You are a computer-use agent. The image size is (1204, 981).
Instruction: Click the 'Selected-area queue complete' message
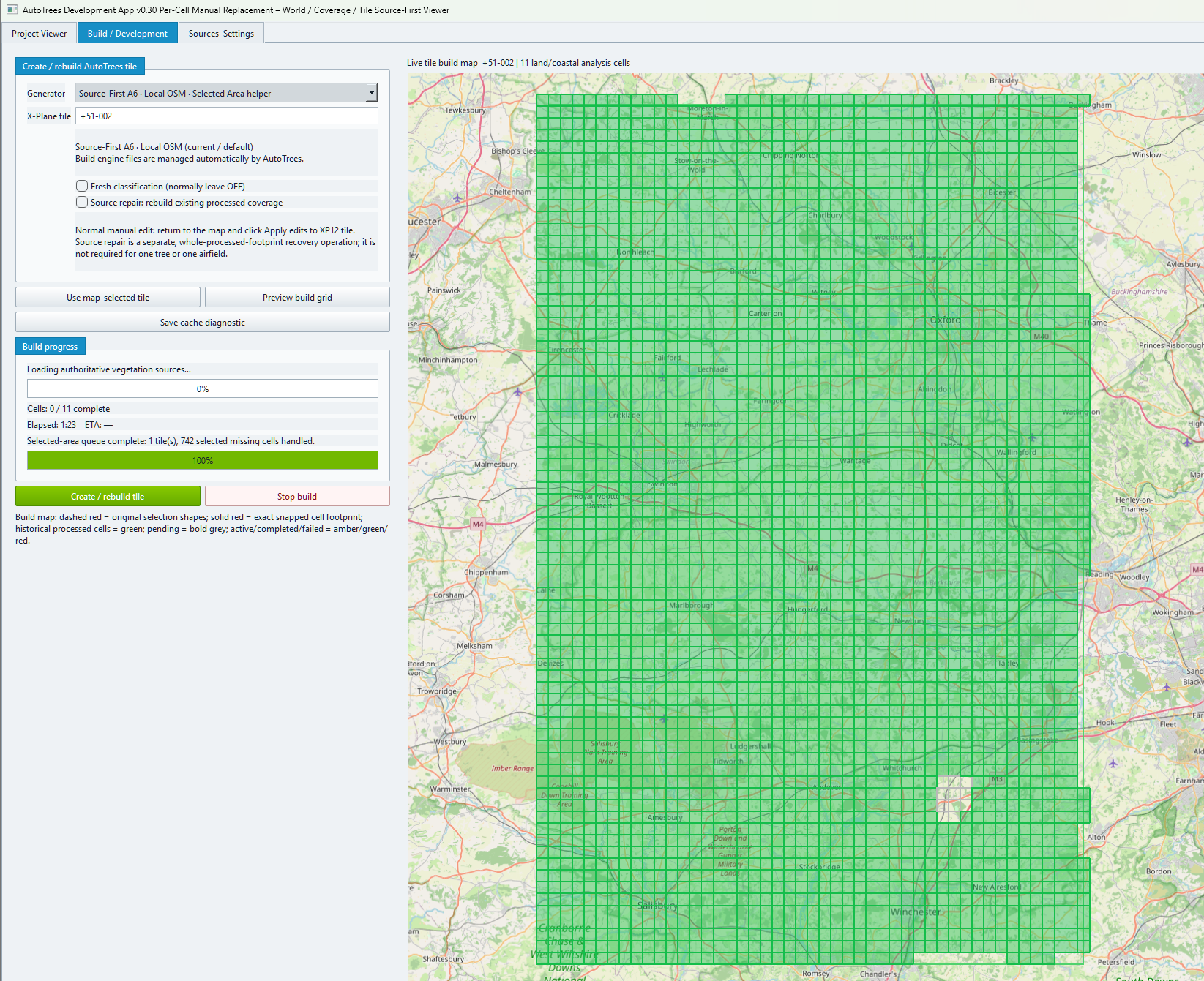point(171,441)
